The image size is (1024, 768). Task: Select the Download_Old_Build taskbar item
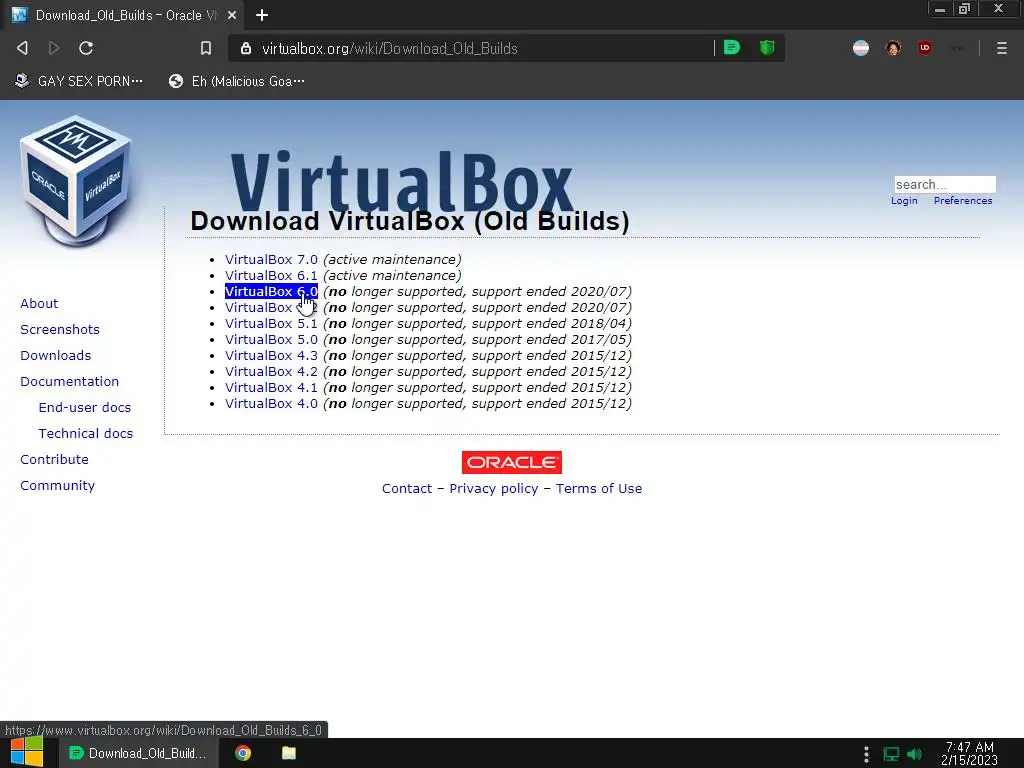(138, 753)
